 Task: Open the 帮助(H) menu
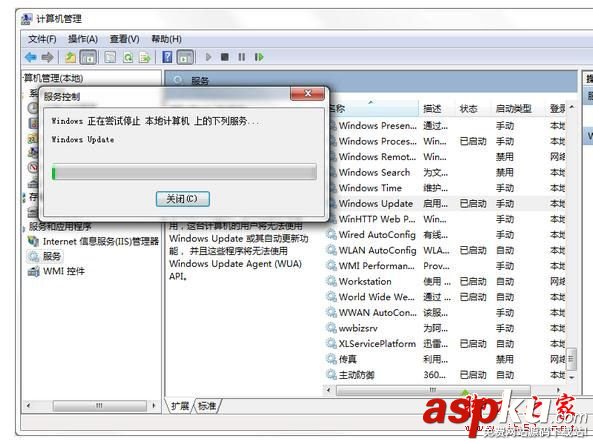(x=166, y=39)
